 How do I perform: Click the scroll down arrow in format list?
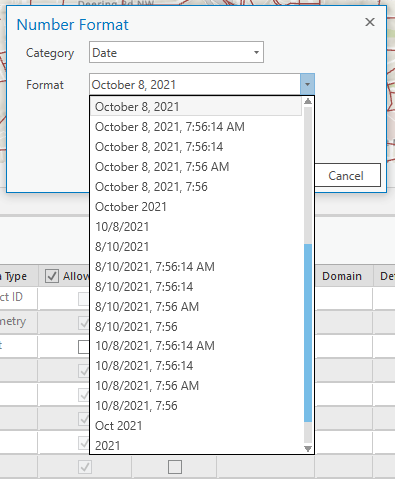(x=308, y=449)
